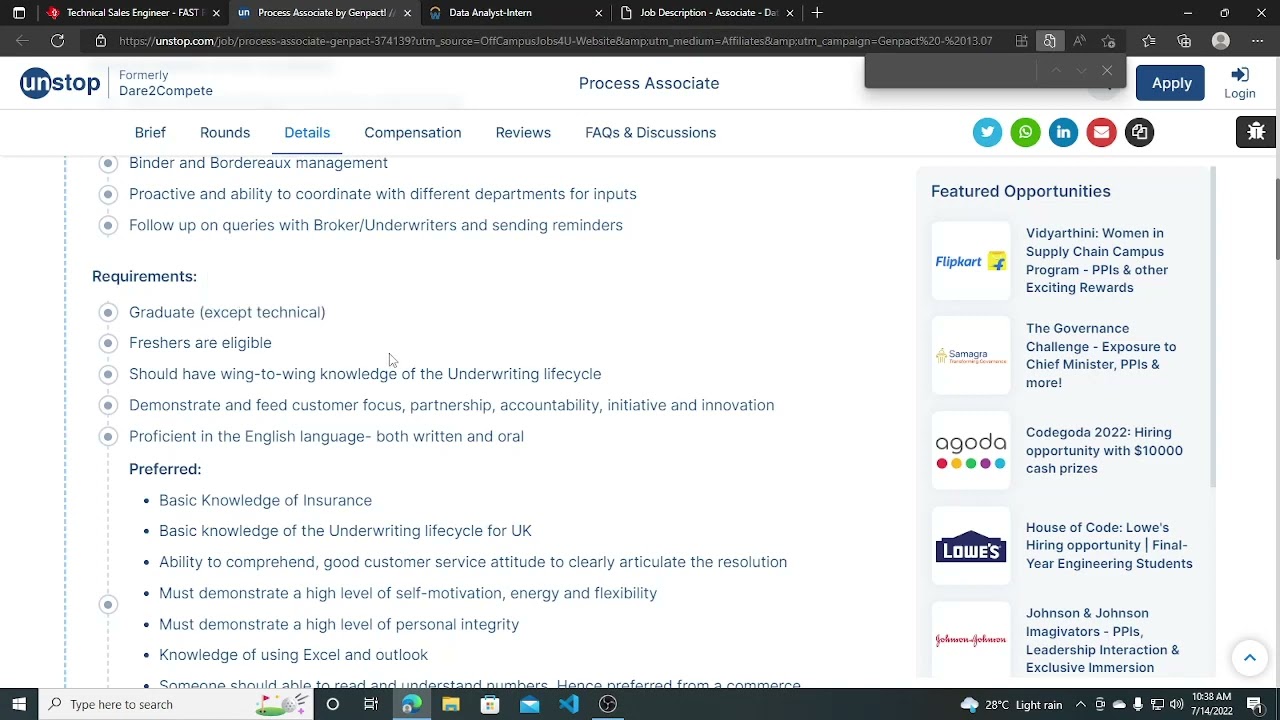Screen dimensions: 1280x720
Task: Share the job on Twitter
Action: 987,132
